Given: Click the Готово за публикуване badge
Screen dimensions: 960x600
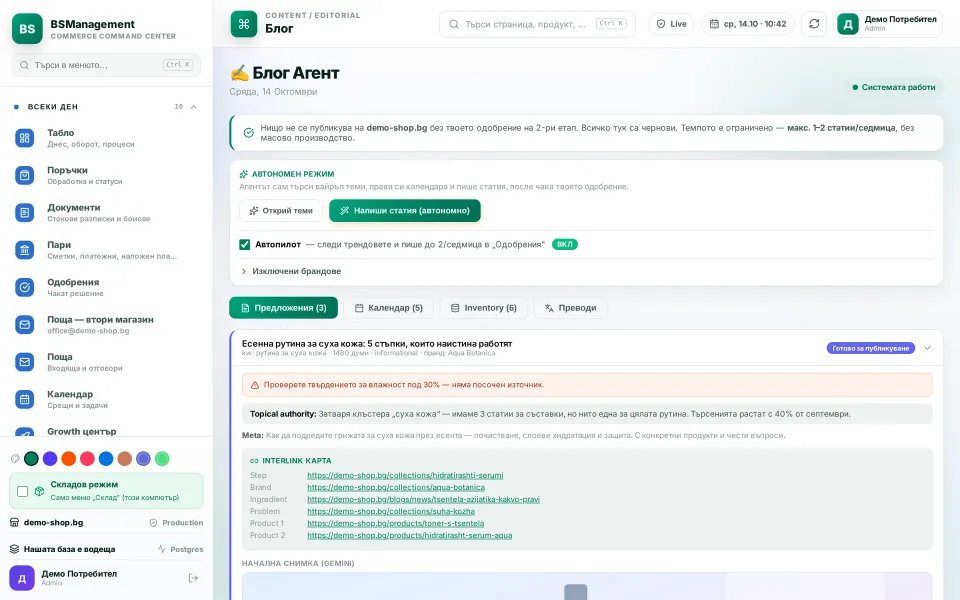Looking at the screenshot, I should [871, 348].
